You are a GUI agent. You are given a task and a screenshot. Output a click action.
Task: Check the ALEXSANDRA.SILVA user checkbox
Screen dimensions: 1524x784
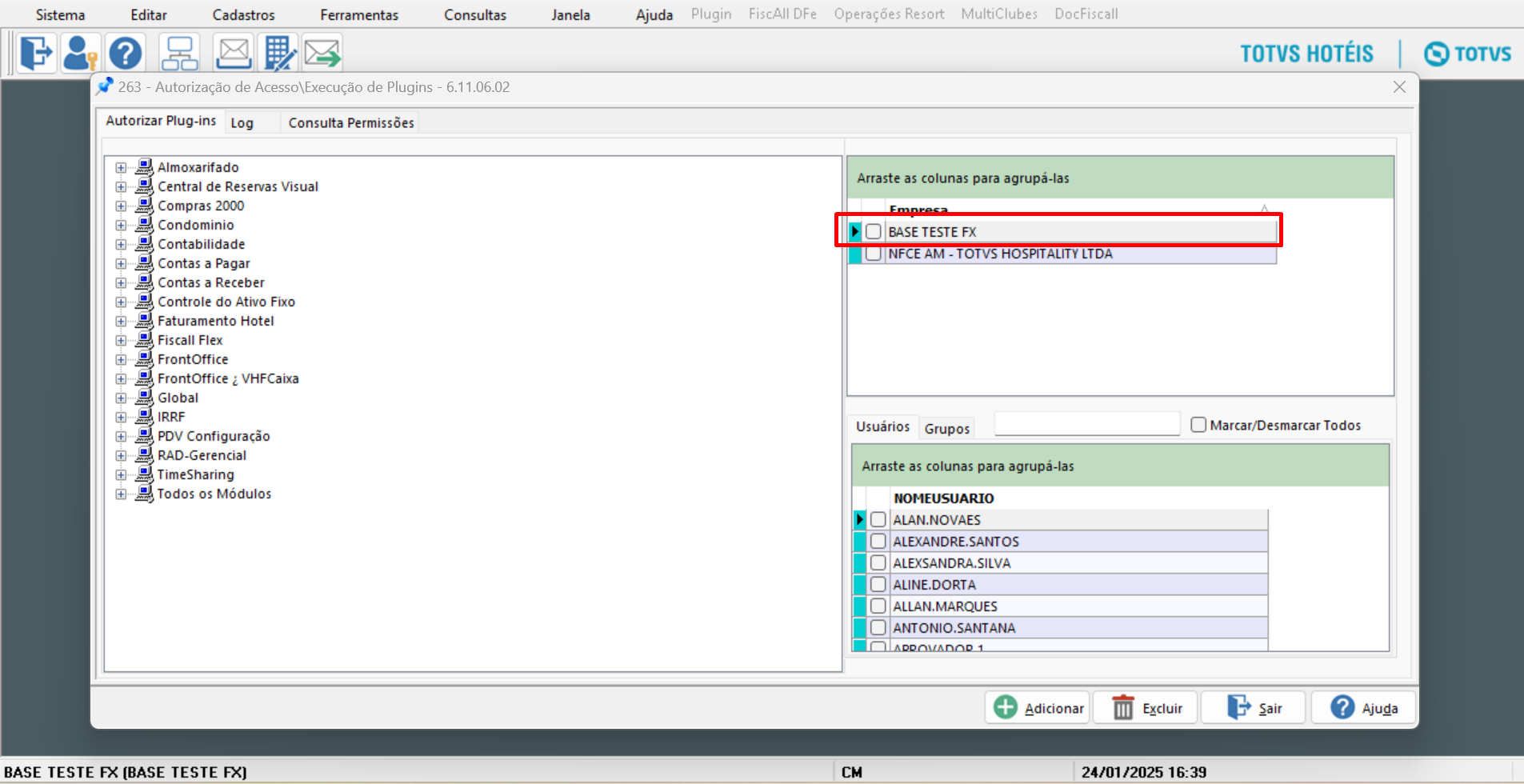click(x=878, y=563)
